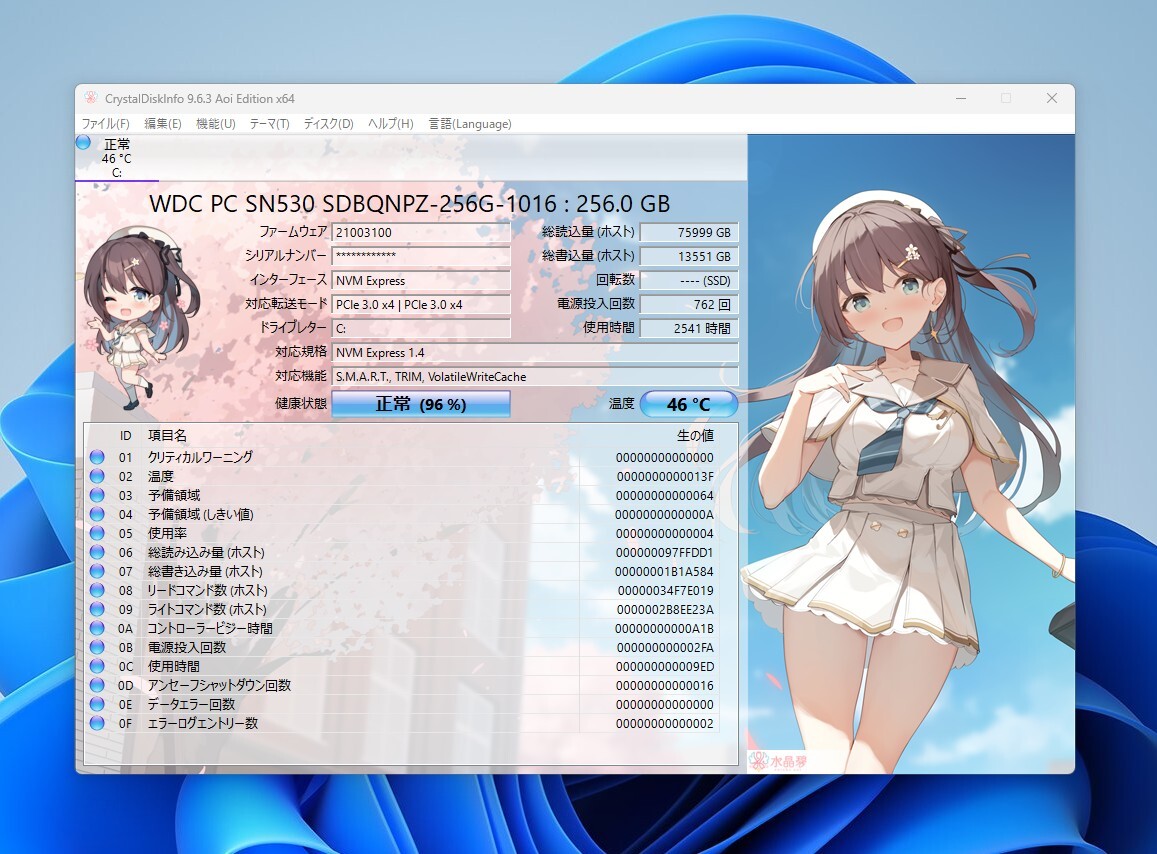Click the blue icon beside 予備領域

point(97,495)
